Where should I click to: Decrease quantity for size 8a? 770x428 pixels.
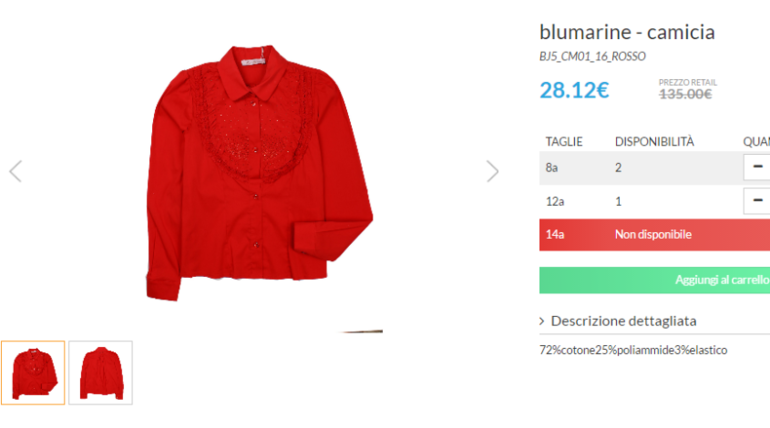(x=757, y=167)
